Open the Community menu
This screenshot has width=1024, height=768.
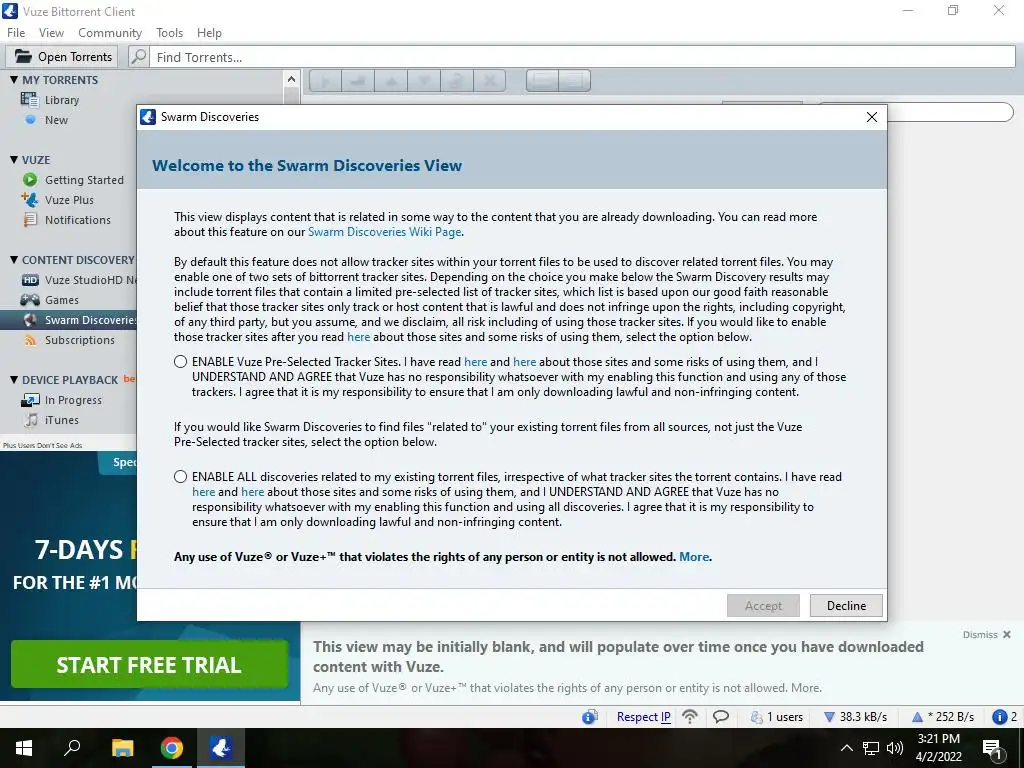[x=110, y=33]
